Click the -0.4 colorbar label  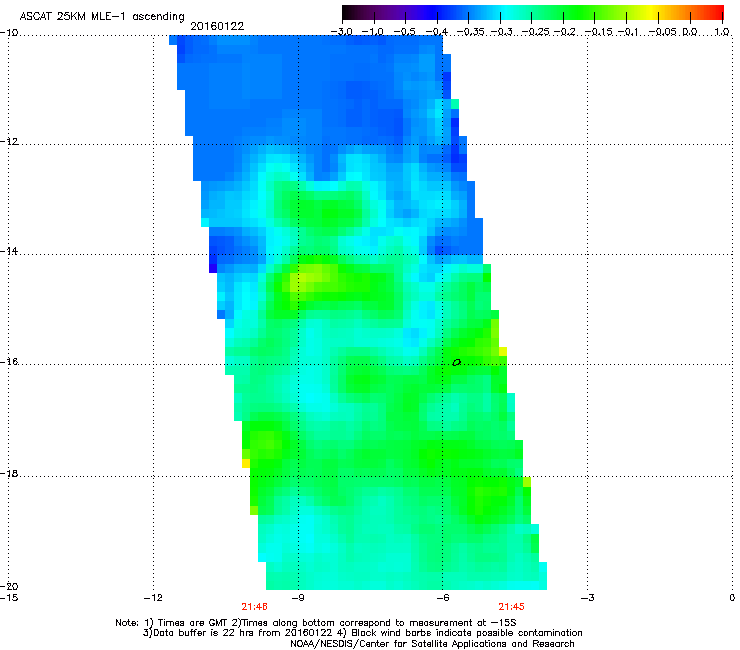(437, 32)
